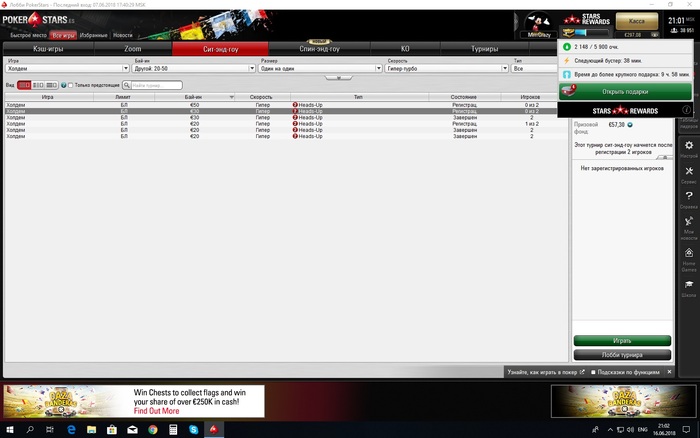700x438 pixels.
Task: Expand the tournament info panel handle
Action: tap(665, 157)
